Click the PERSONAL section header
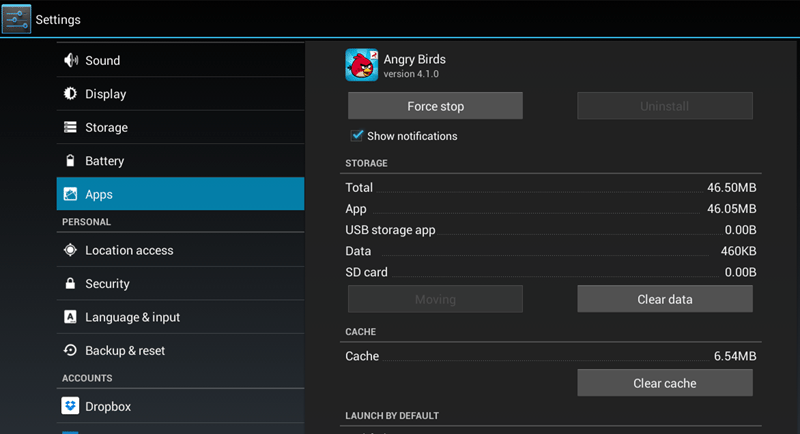The width and height of the screenshot is (800, 434). (x=86, y=222)
